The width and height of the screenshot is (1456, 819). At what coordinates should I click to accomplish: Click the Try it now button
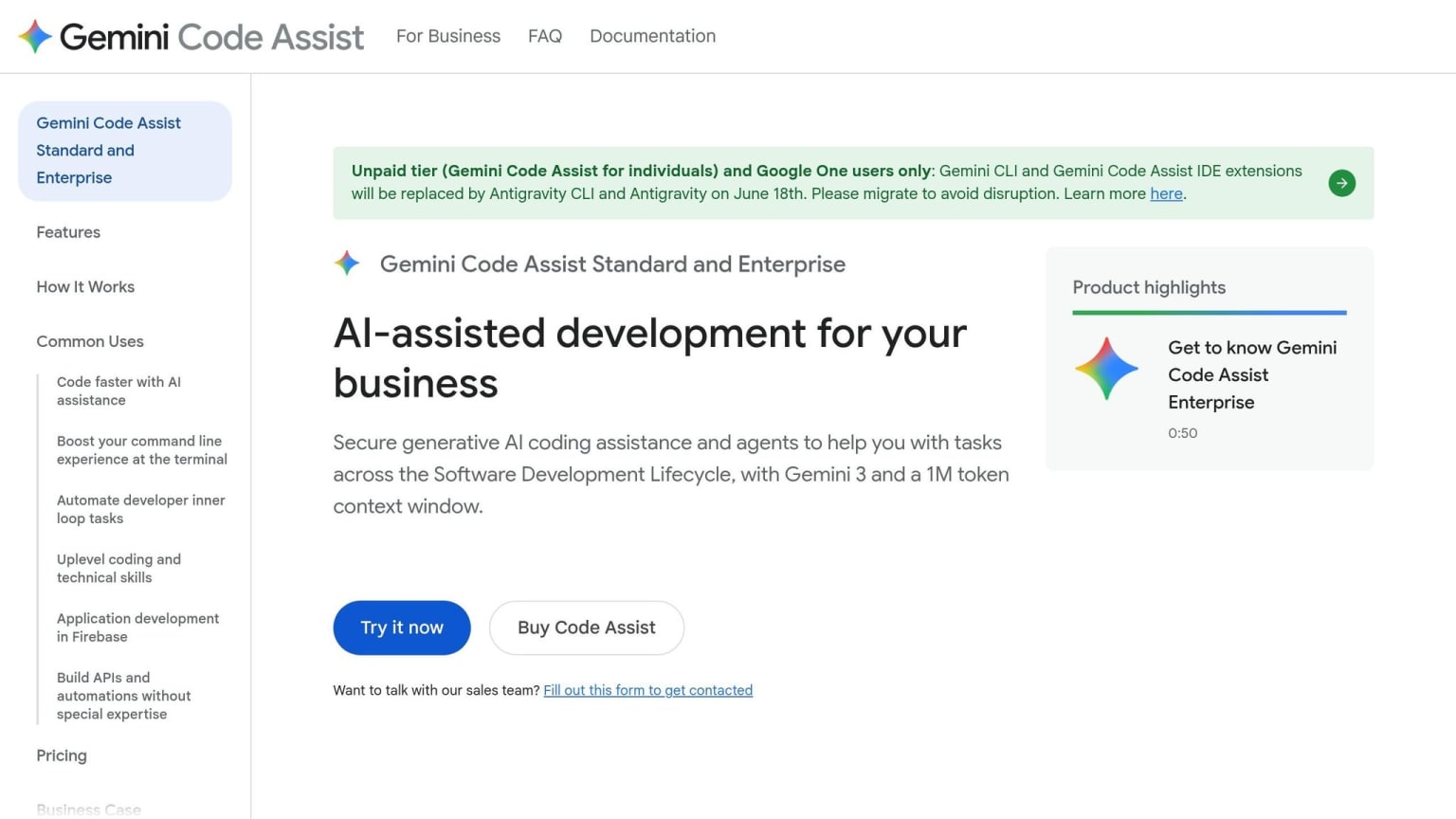402,628
